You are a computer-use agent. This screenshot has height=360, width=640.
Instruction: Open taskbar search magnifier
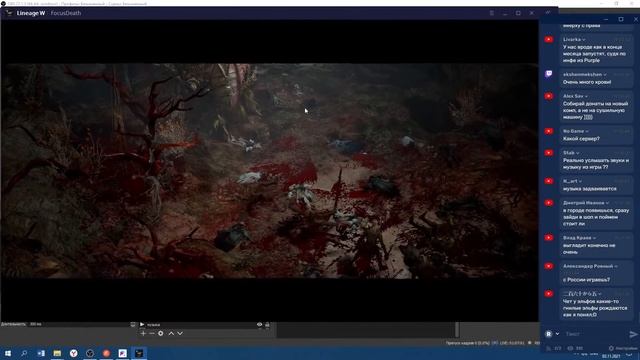(24, 353)
